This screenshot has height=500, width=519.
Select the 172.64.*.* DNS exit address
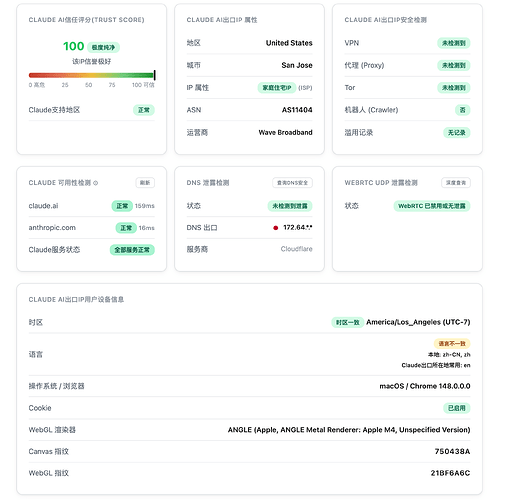tap(298, 228)
